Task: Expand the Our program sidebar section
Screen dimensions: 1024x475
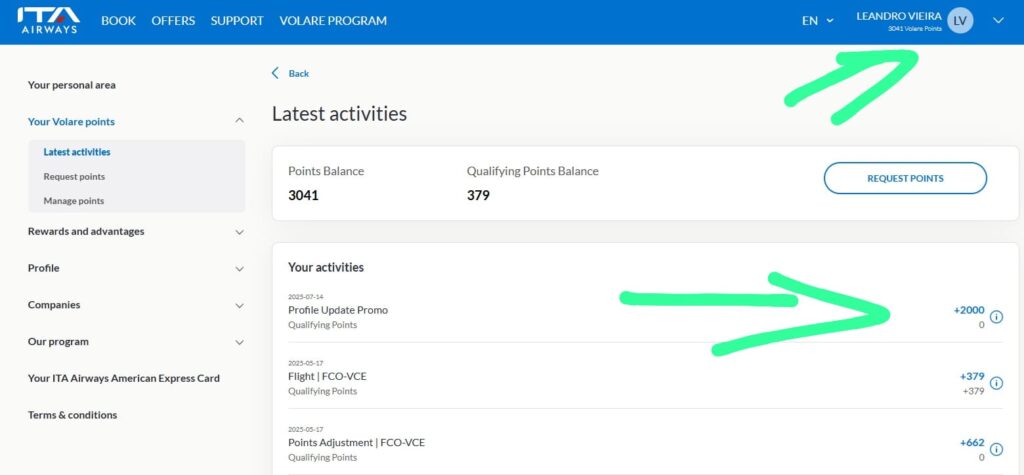Action: click(x=239, y=342)
